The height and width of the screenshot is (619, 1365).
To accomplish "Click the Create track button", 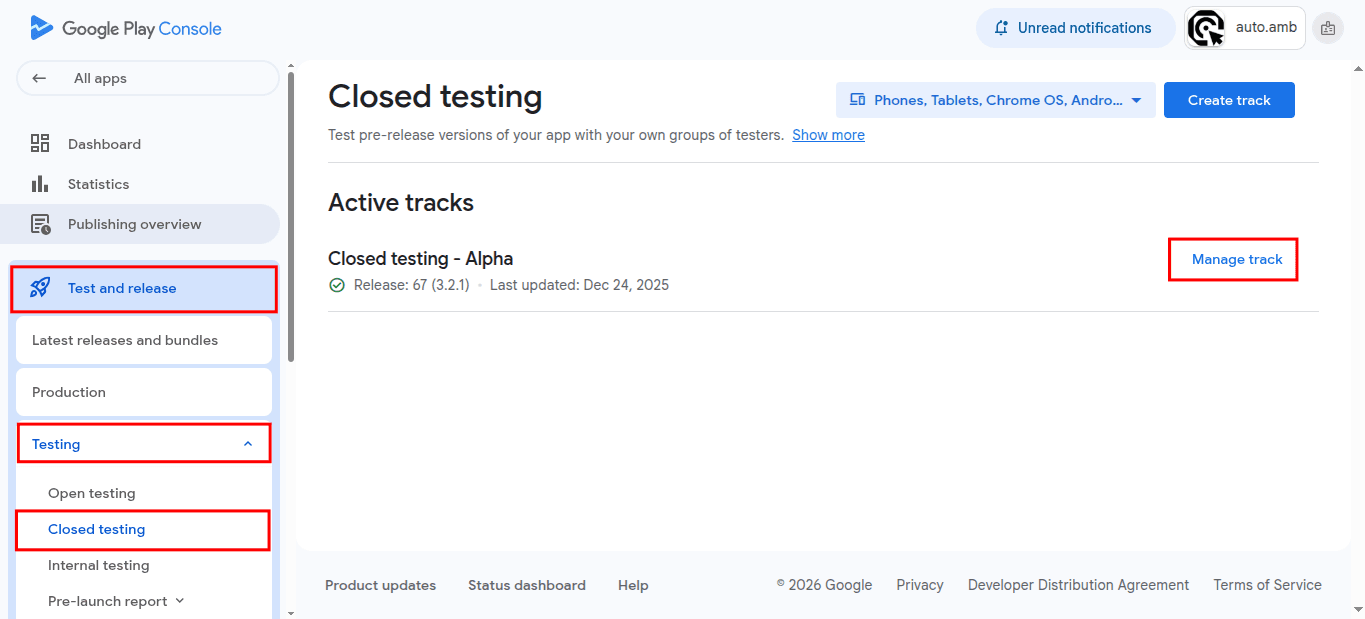I will point(1229,100).
